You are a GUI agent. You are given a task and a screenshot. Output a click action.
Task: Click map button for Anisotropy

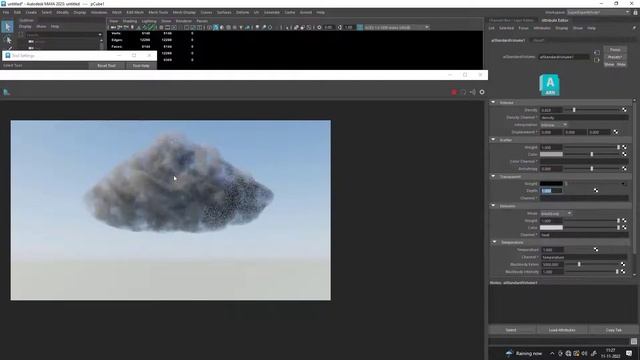pyautogui.click(x=624, y=168)
